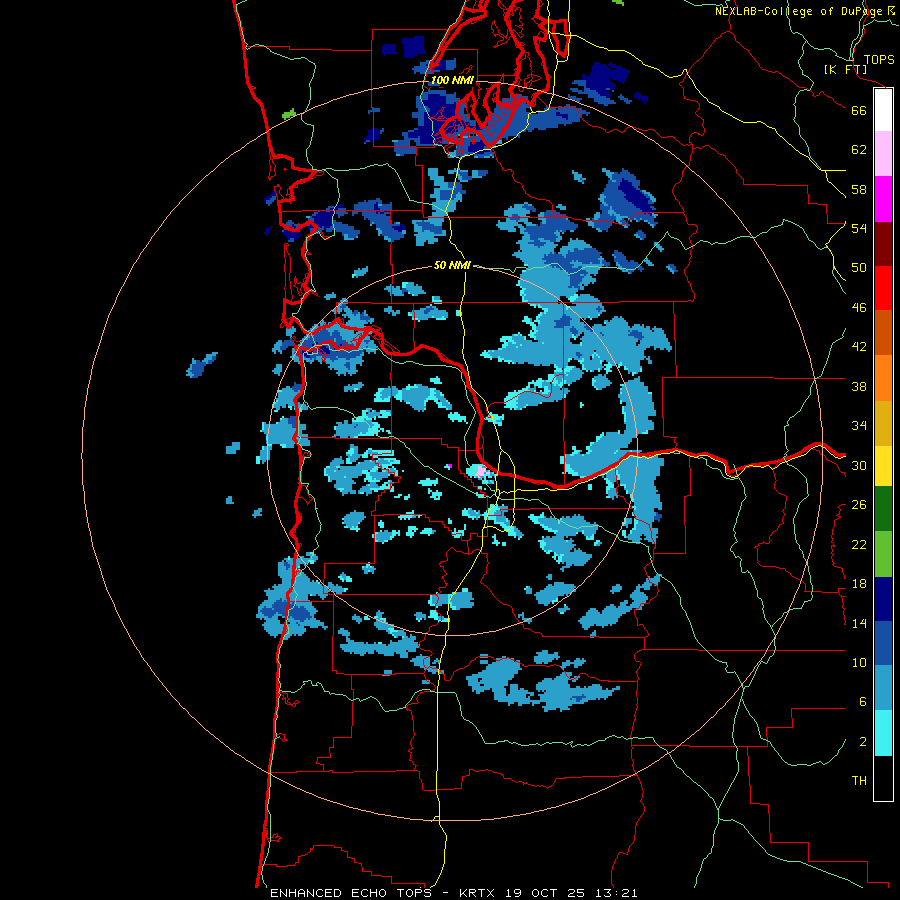The width and height of the screenshot is (900, 900).
Task: Click the legend value 2
Action: pyautogui.click(x=863, y=742)
